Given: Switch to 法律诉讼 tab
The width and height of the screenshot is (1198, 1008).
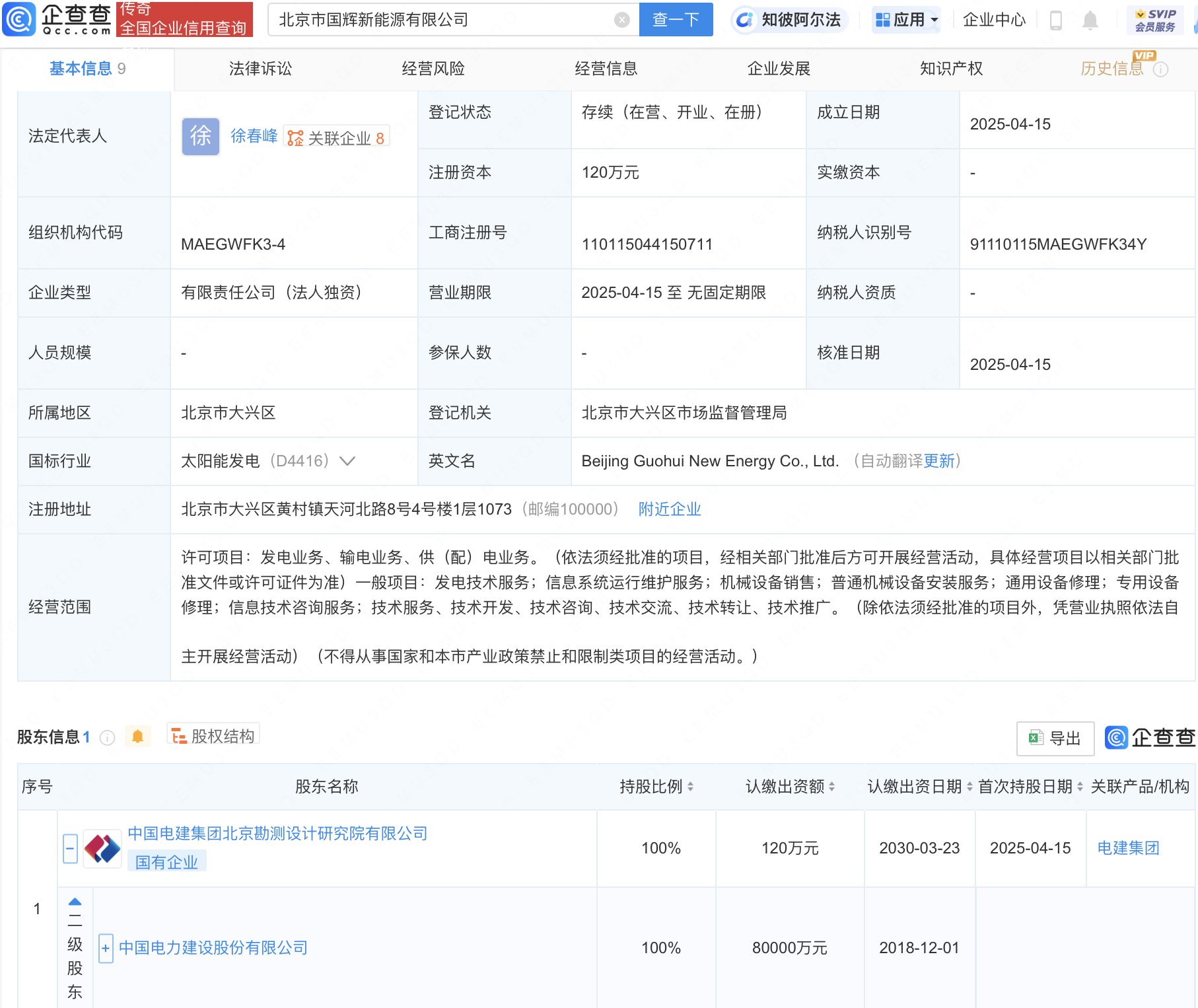Looking at the screenshot, I should point(260,69).
